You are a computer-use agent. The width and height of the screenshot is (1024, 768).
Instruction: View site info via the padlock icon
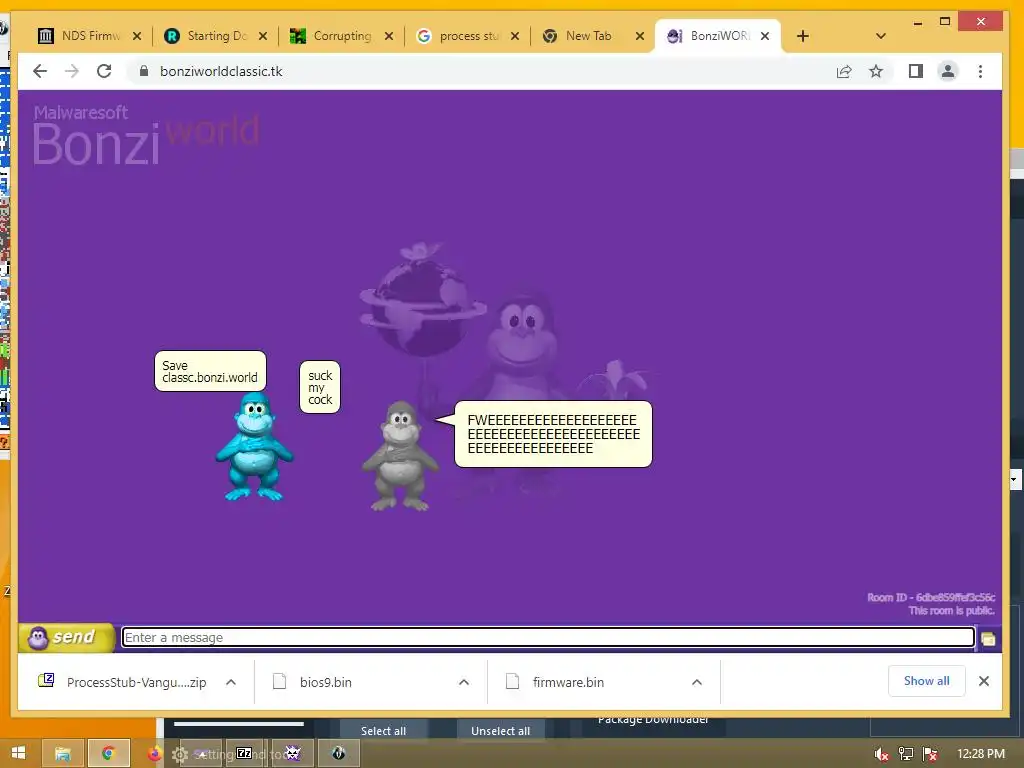click(x=144, y=71)
